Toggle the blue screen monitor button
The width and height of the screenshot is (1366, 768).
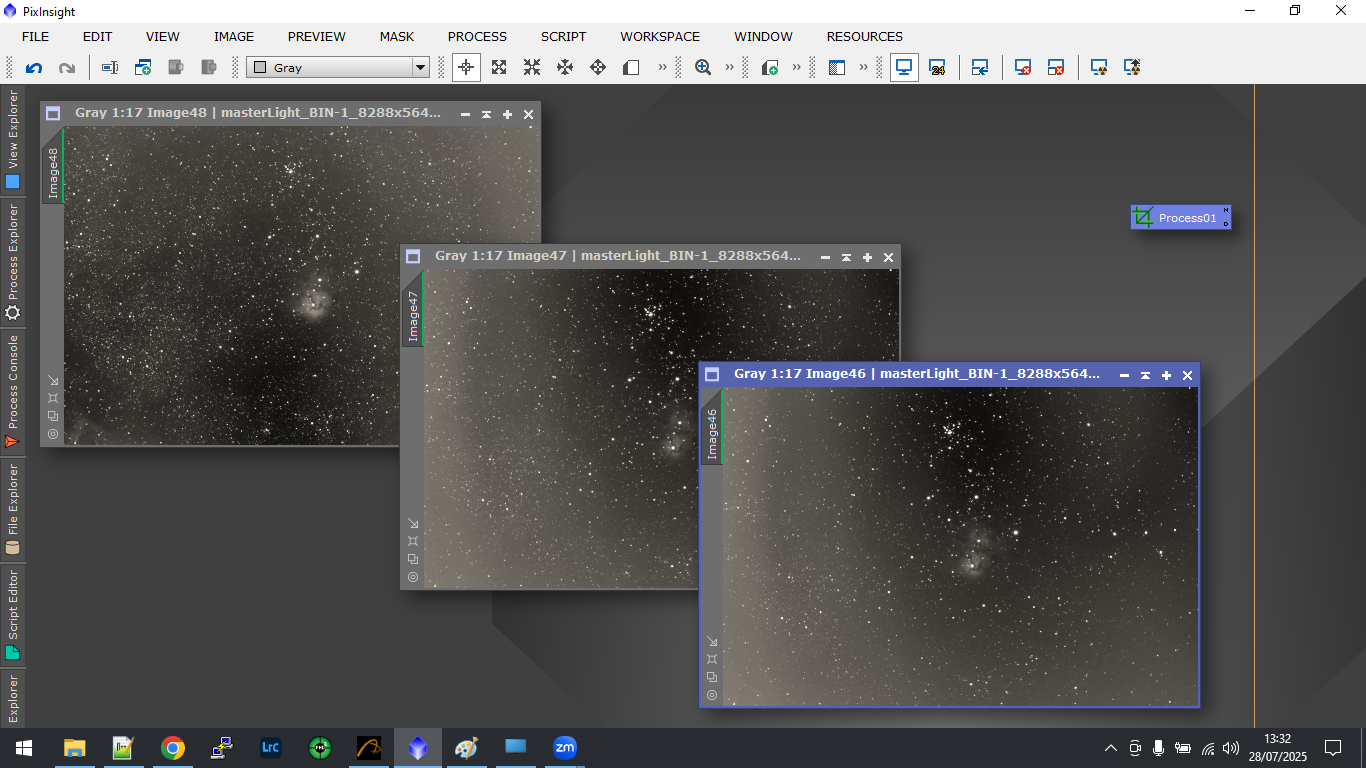click(x=904, y=67)
